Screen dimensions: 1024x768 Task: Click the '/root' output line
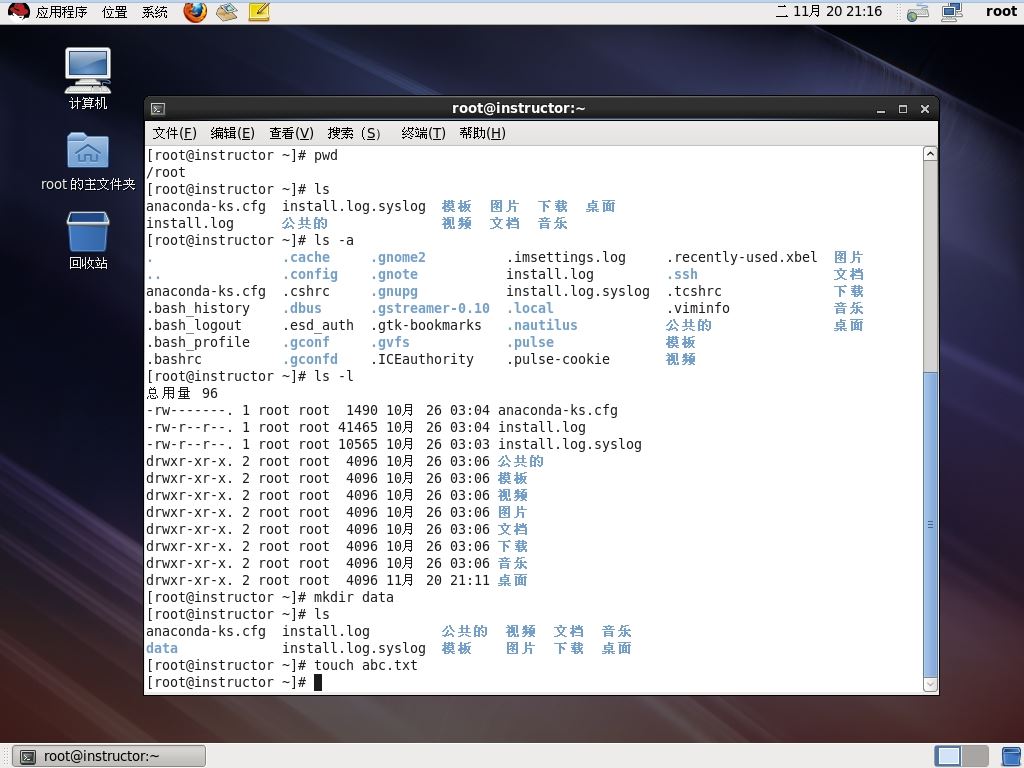(166, 172)
